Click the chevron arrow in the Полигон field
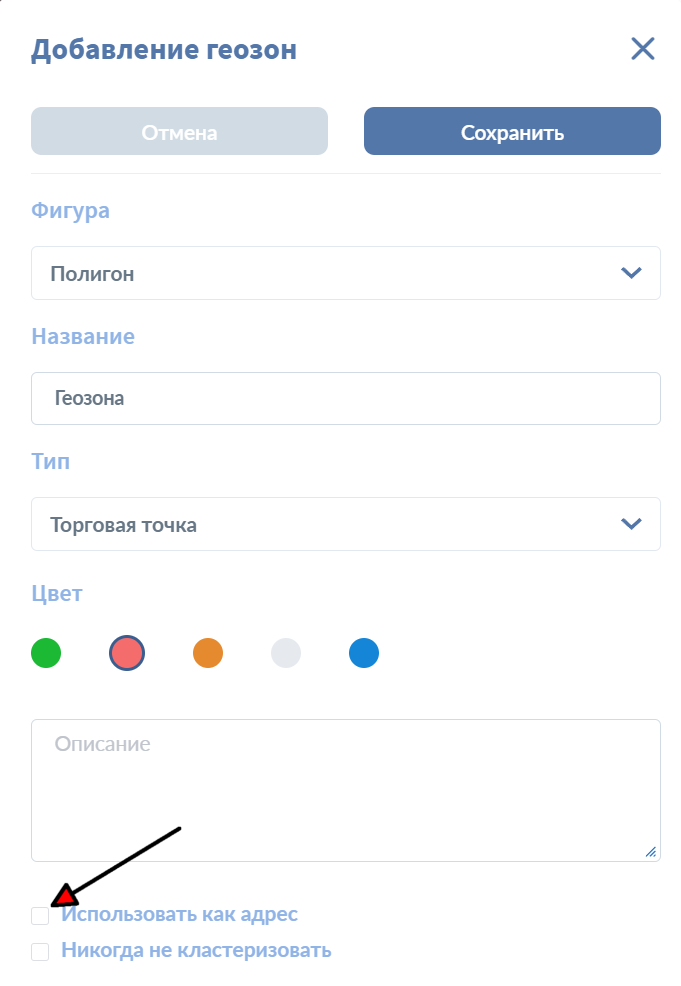This screenshot has height=986, width=681. [631, 273]
